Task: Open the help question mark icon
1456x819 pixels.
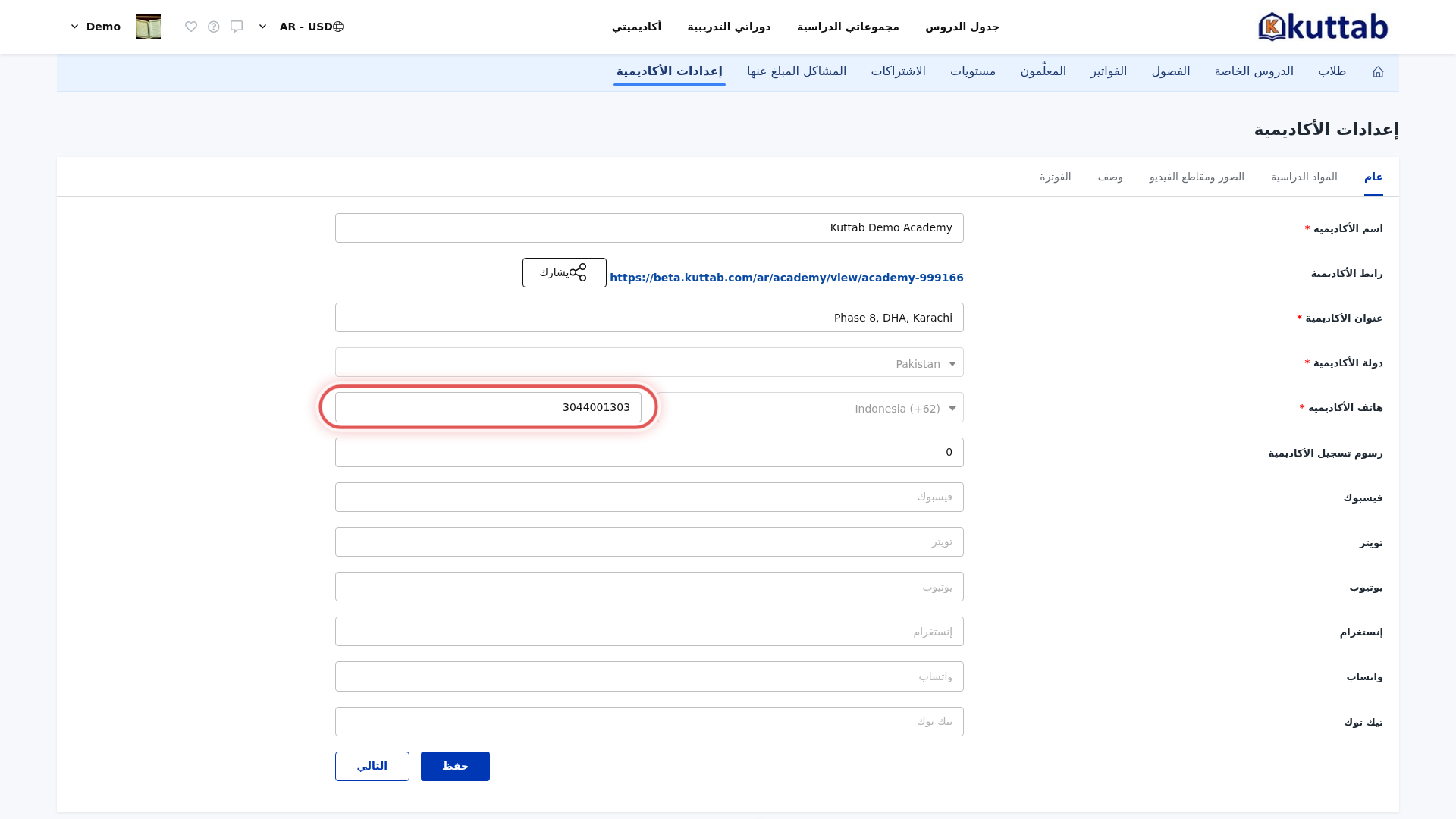Action: (x=214, y=27)
